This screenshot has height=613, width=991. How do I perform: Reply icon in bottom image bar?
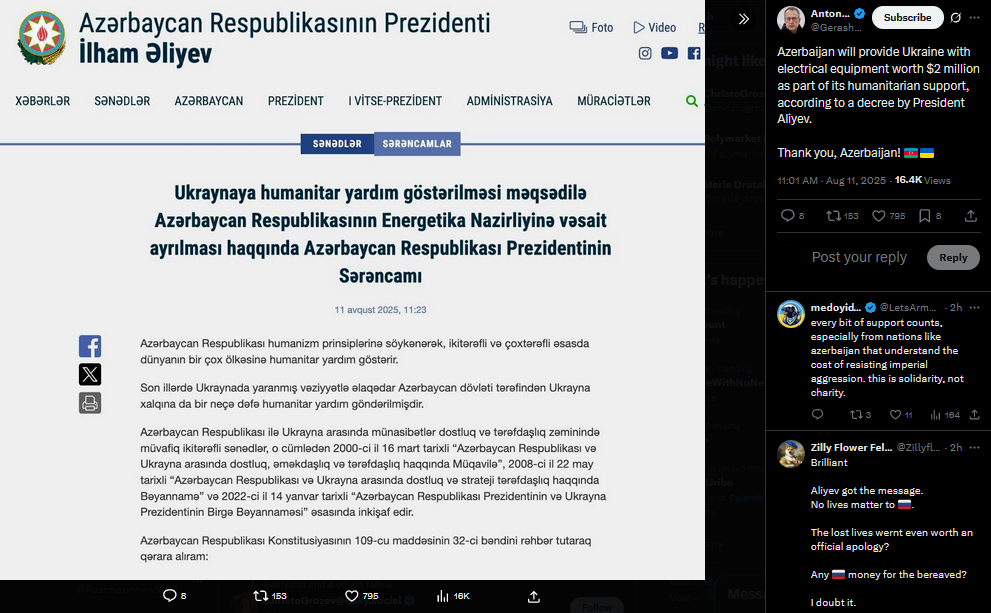[x=174, y=596]
